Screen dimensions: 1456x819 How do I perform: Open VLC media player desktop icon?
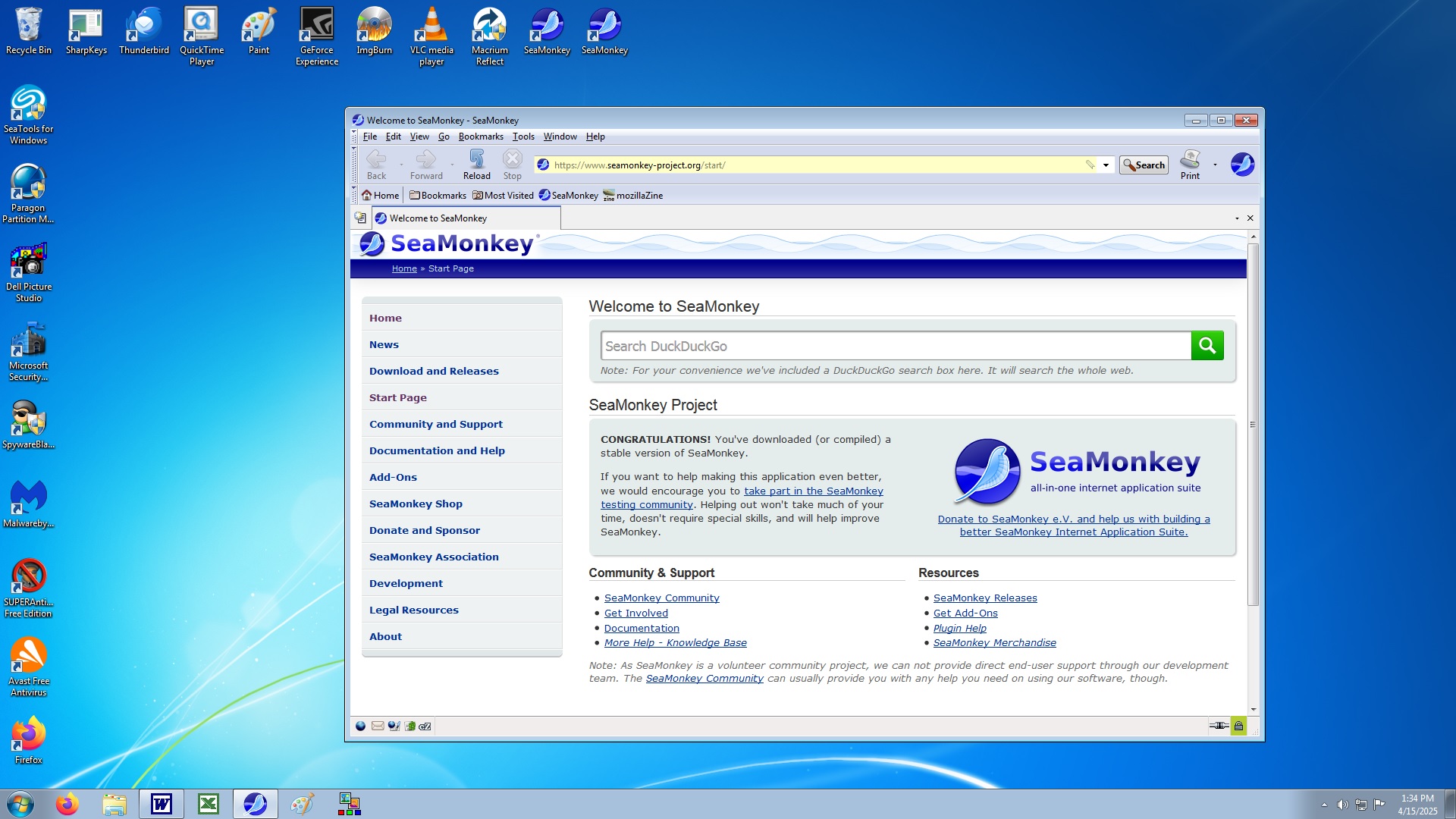(x=431, y=36)
